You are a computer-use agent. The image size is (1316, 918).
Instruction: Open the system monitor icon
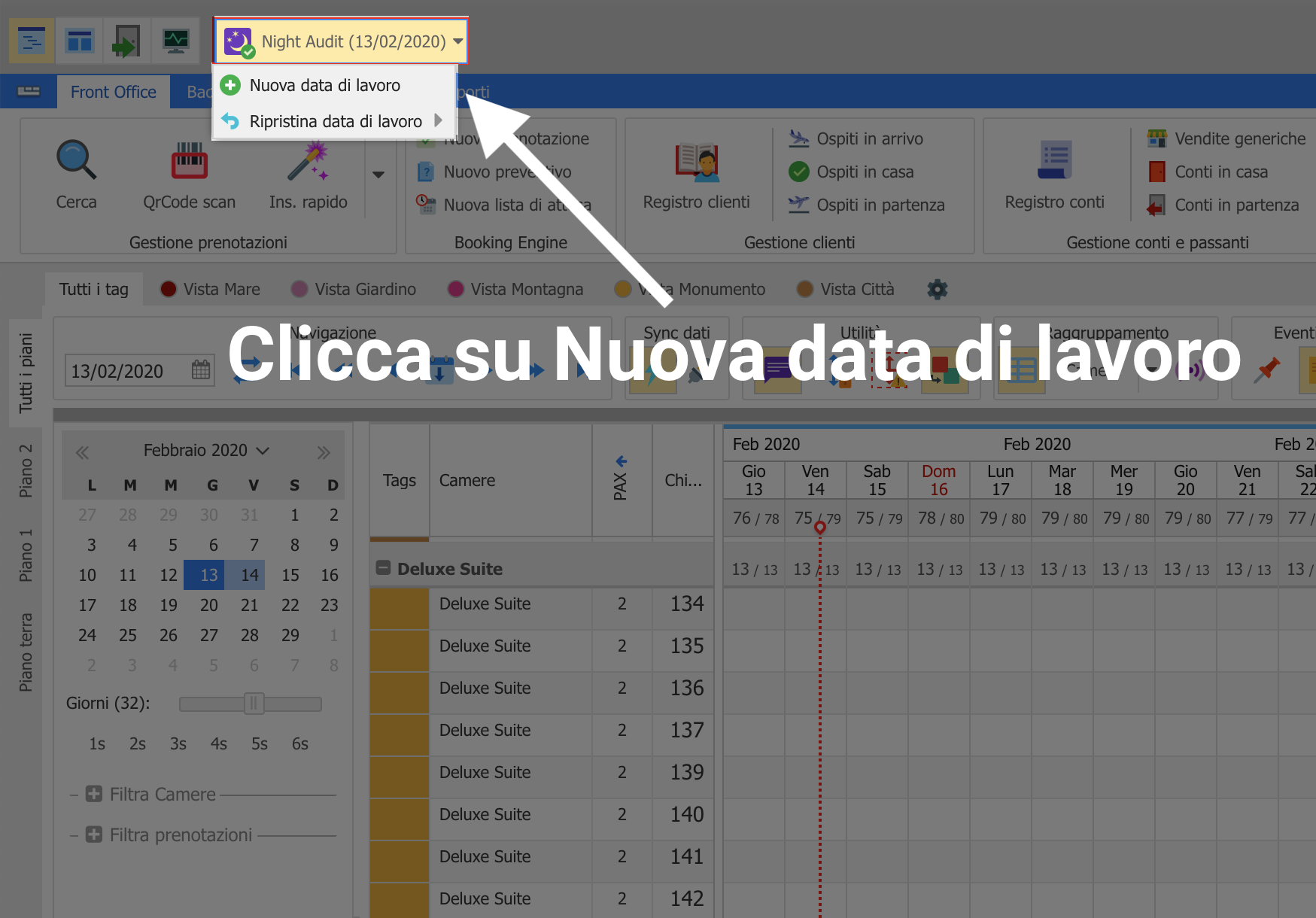tap(175, 41)
